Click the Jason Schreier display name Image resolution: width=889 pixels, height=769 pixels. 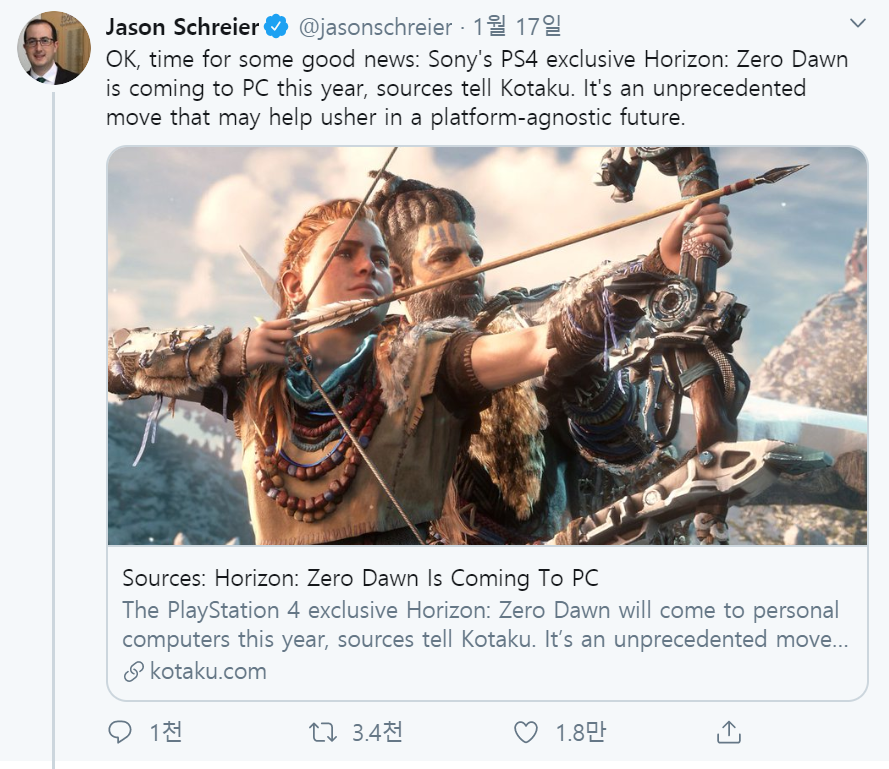click(x=182, y=26)
